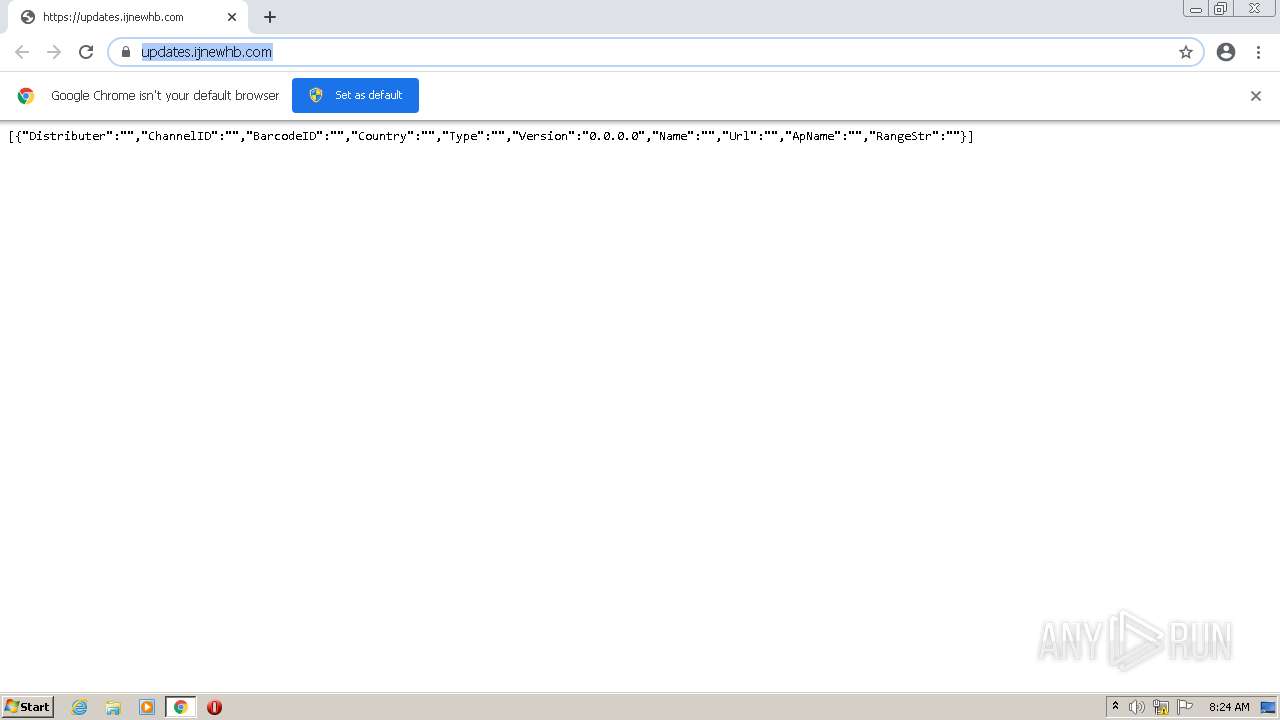Viewport: 1280px width, 720px height.
Task: Click the show desktop button
Action: pyautogui.click(x=1268, y=707)
